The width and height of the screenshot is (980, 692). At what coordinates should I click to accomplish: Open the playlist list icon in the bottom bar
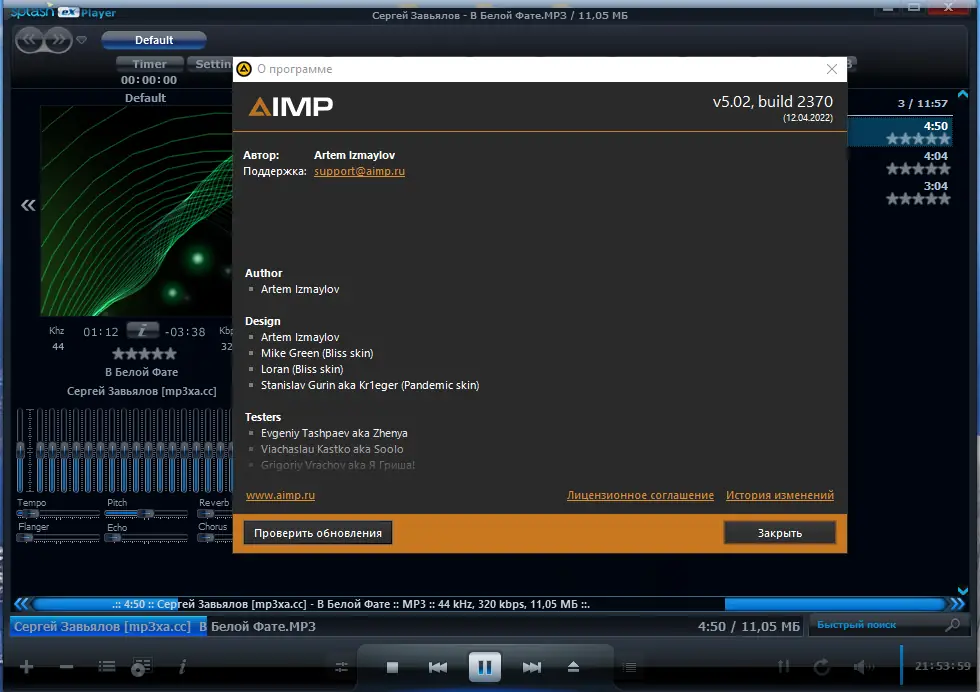point(107,667)
